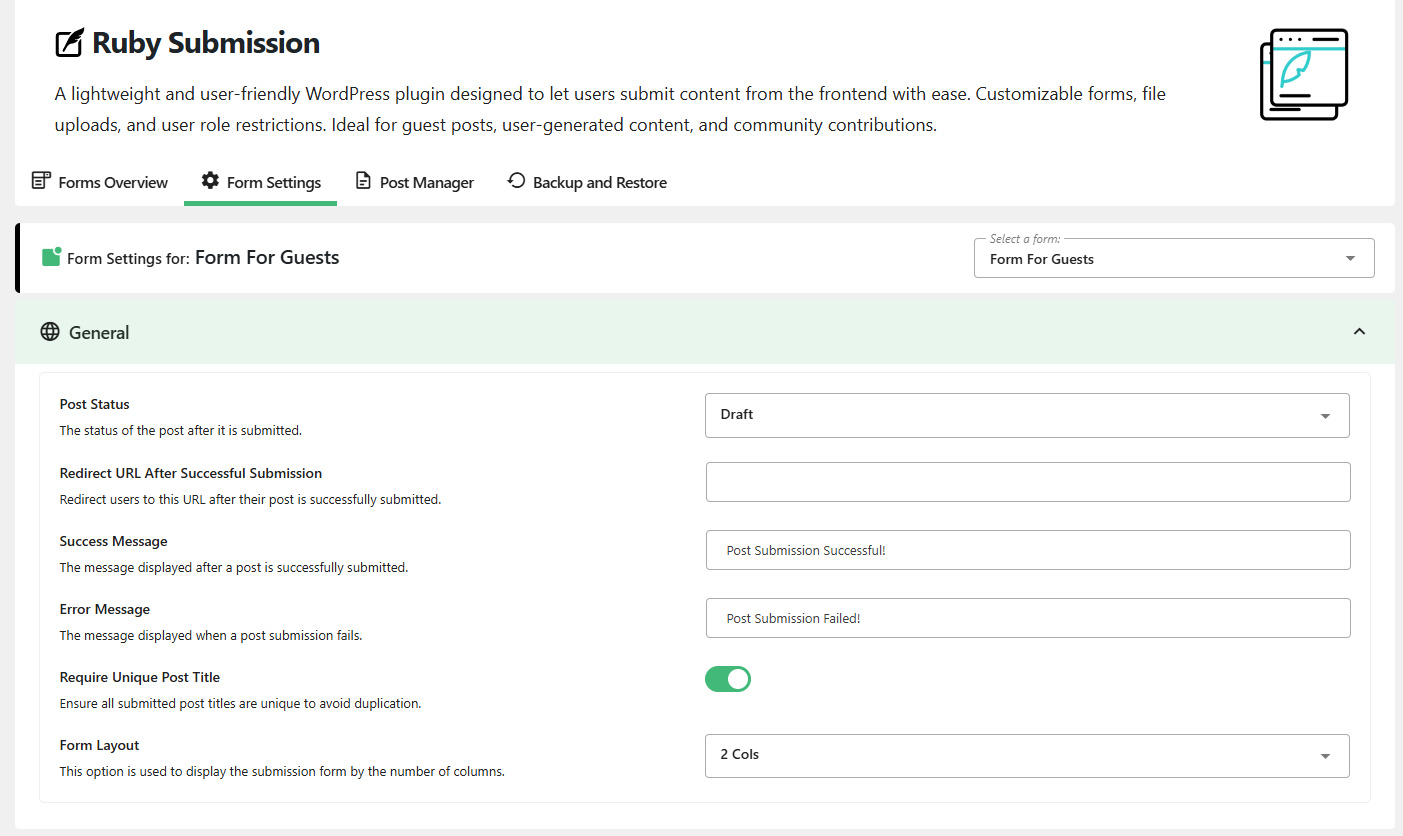Click the General section heading text
The width and height of the screenshot is (1403, 836).
click(99, 333)
